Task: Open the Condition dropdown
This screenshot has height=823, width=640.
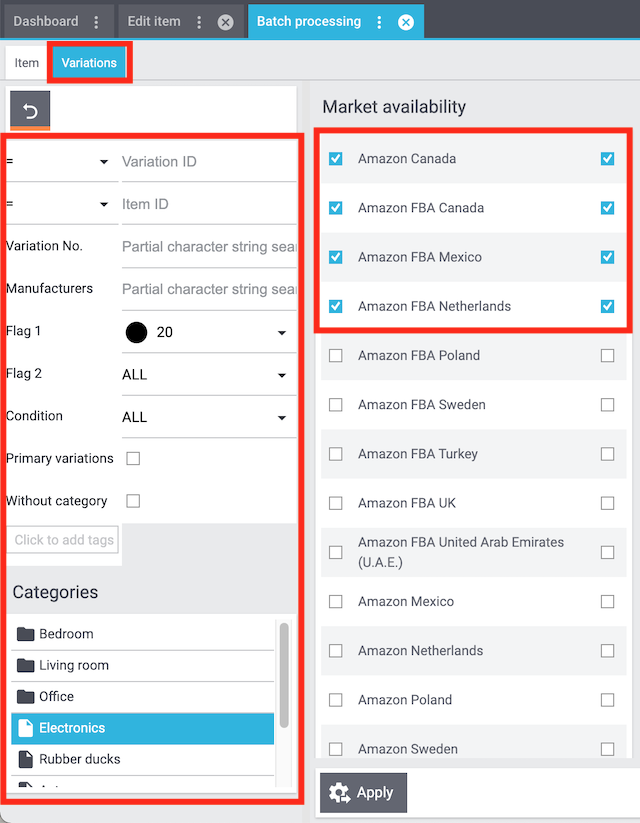Action: pos(204,417)
